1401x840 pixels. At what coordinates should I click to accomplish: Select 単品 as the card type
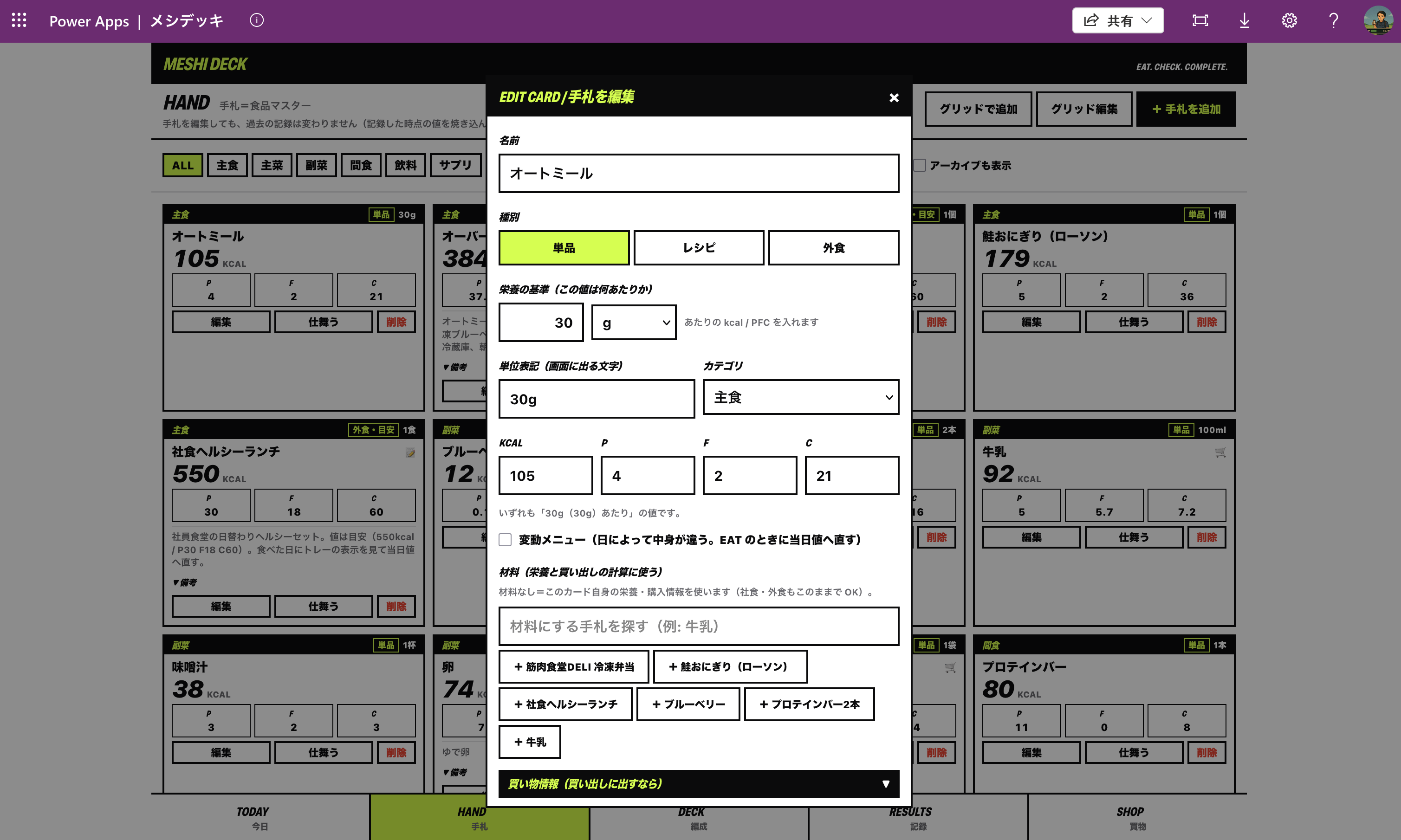point(564,247)
